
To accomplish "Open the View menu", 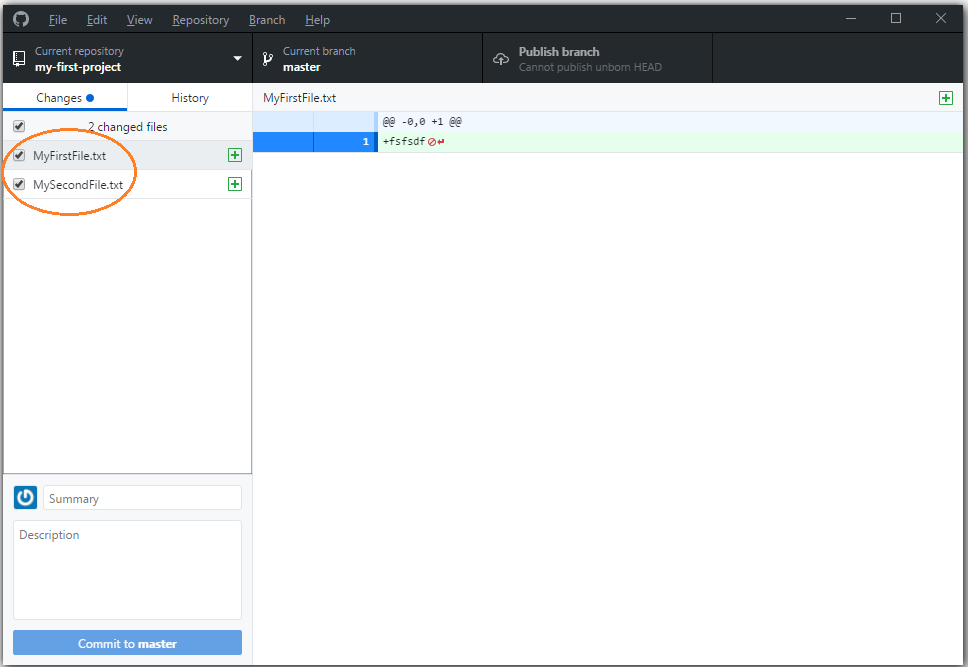I will pyautogui.click(x=140, y=20).
